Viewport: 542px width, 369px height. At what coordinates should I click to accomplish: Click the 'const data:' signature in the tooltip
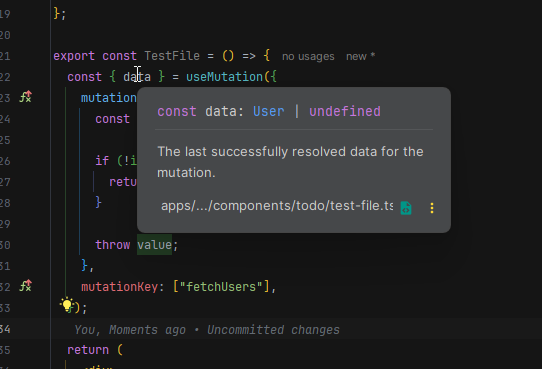click(x=200, y=112)
